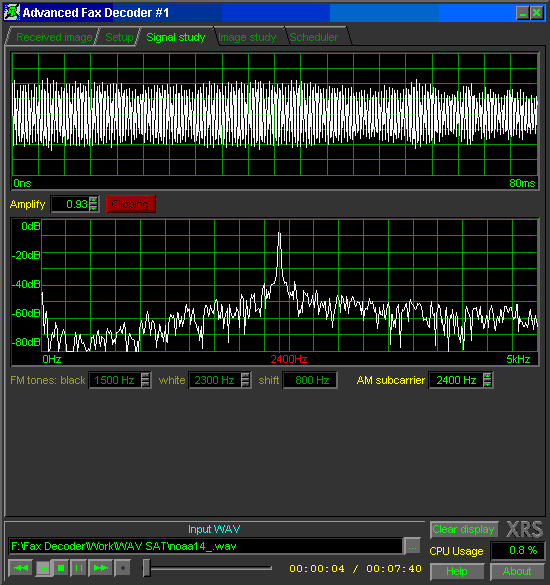Use the spinner on black tone 1500 Hz
550x585 pixels.
[x=146, y=380]
